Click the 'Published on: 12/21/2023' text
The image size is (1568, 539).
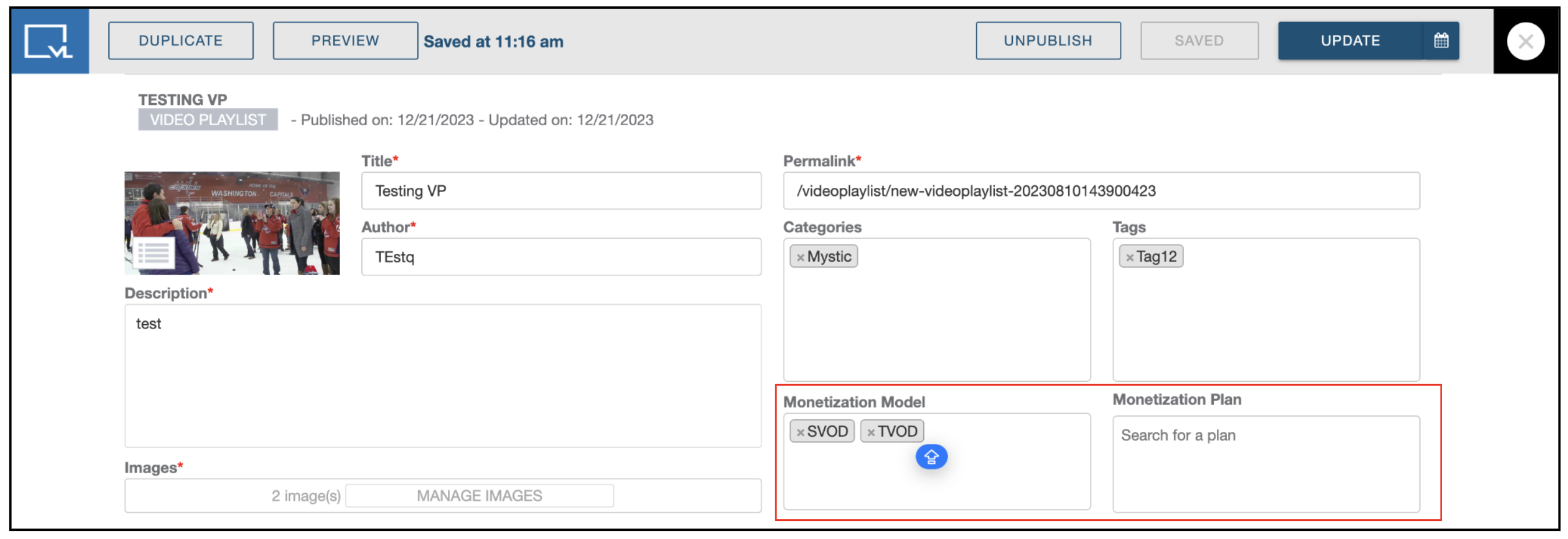click(387, 120)
